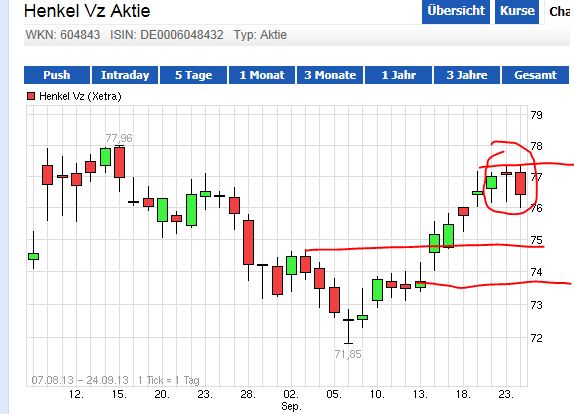574x414 pixels.
Task: Click the Typ: Aktie text
Action: 260,35
